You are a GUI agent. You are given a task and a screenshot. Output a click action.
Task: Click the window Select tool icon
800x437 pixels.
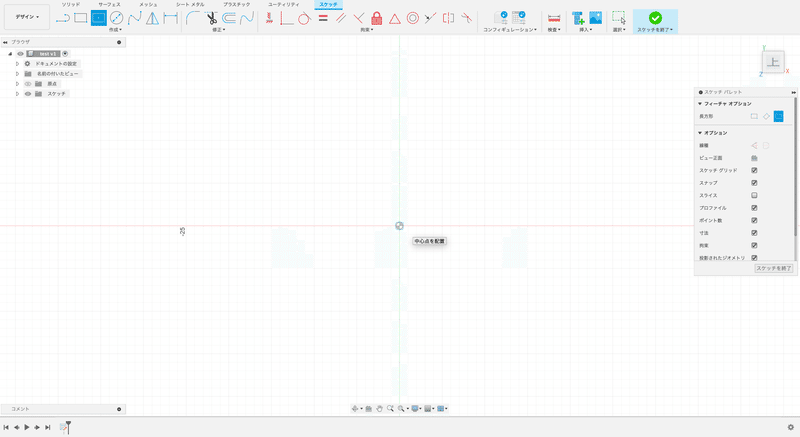619,18
